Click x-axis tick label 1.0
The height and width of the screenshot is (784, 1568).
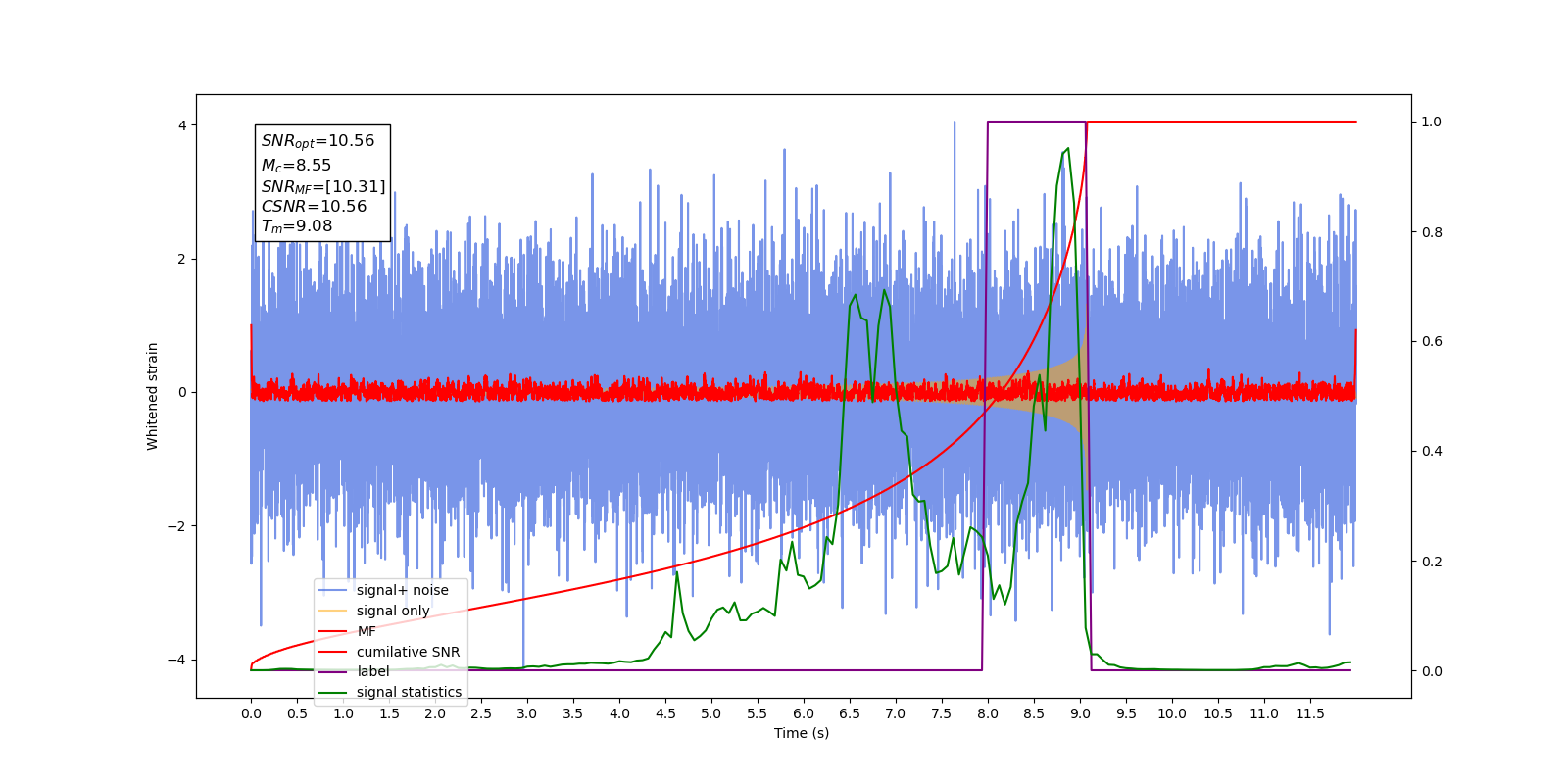pos(343,713)
